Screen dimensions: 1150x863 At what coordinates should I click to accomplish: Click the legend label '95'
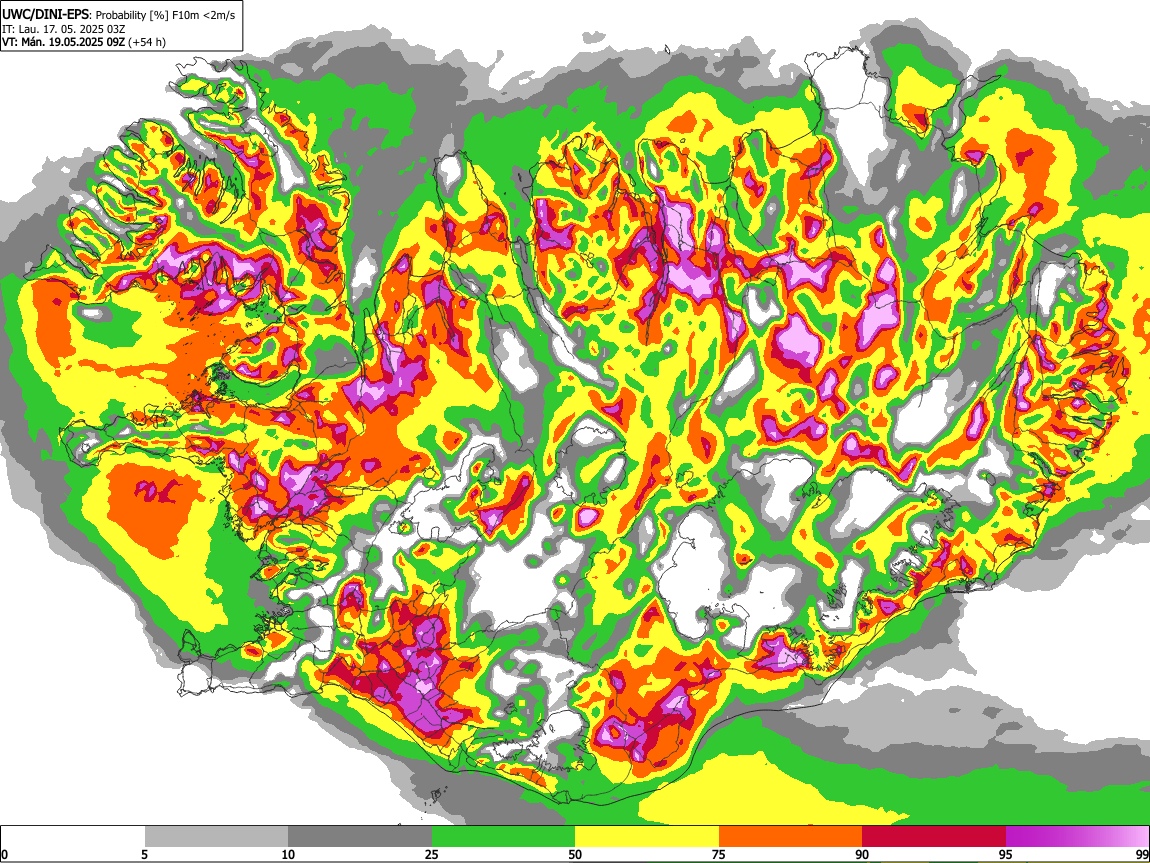[x=1006, y=854]
